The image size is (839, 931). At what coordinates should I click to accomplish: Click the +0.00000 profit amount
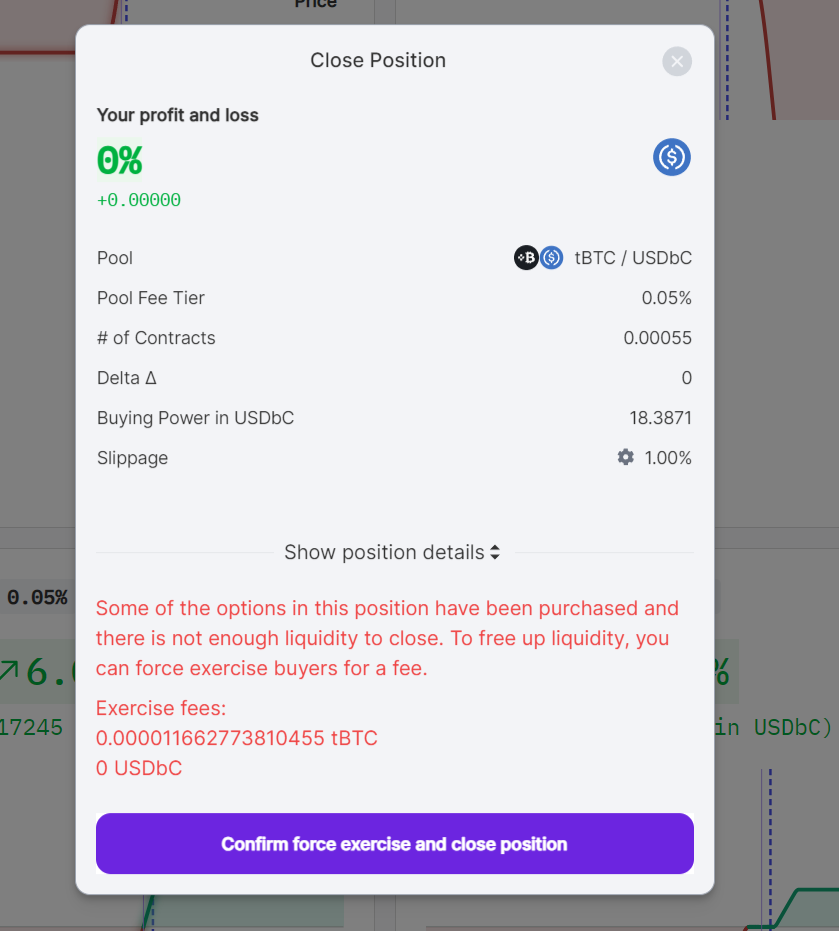click(x=139, y=200)
